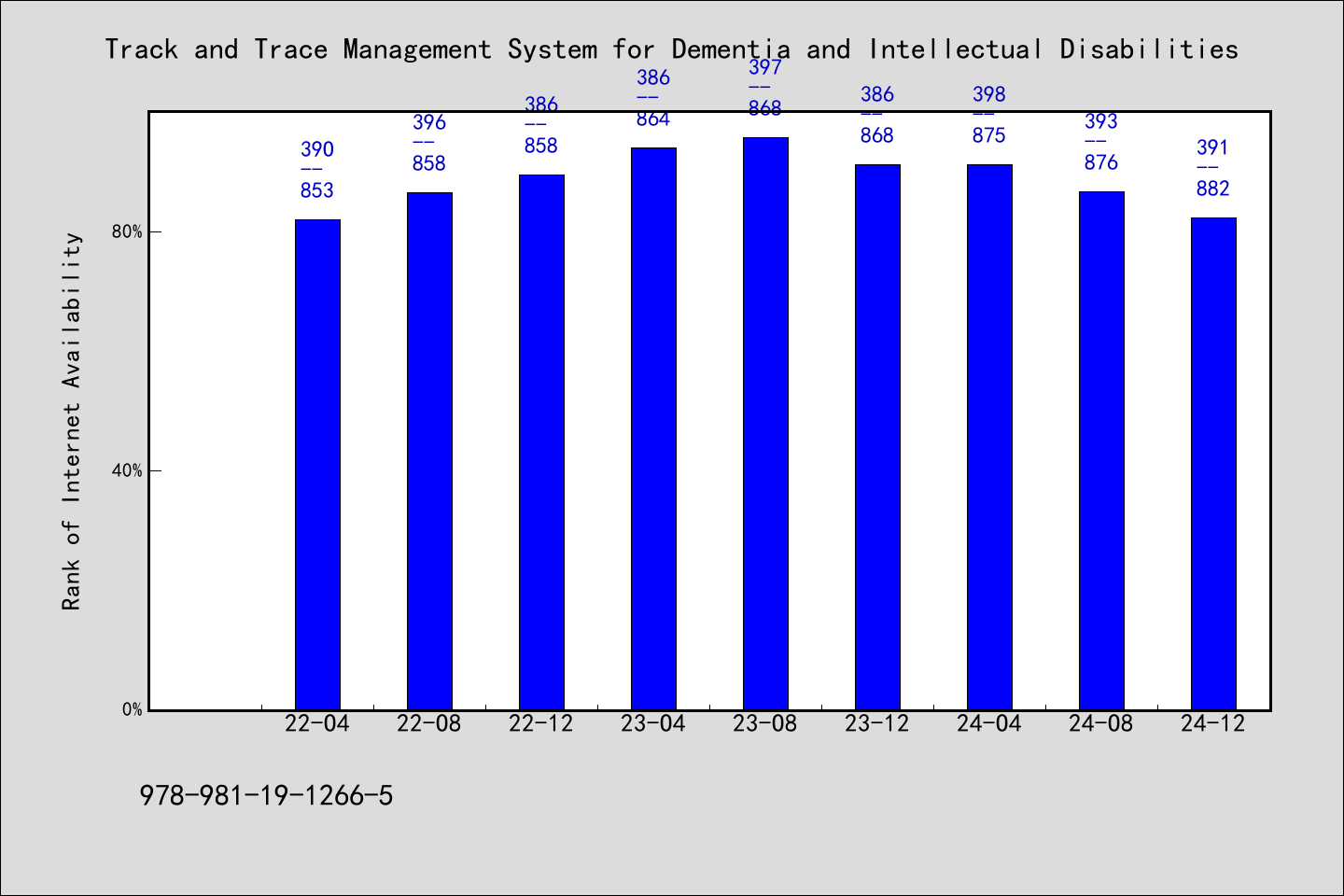Click the chart title about Dementia
This screenshot has height=896, width=1344.
672,49
